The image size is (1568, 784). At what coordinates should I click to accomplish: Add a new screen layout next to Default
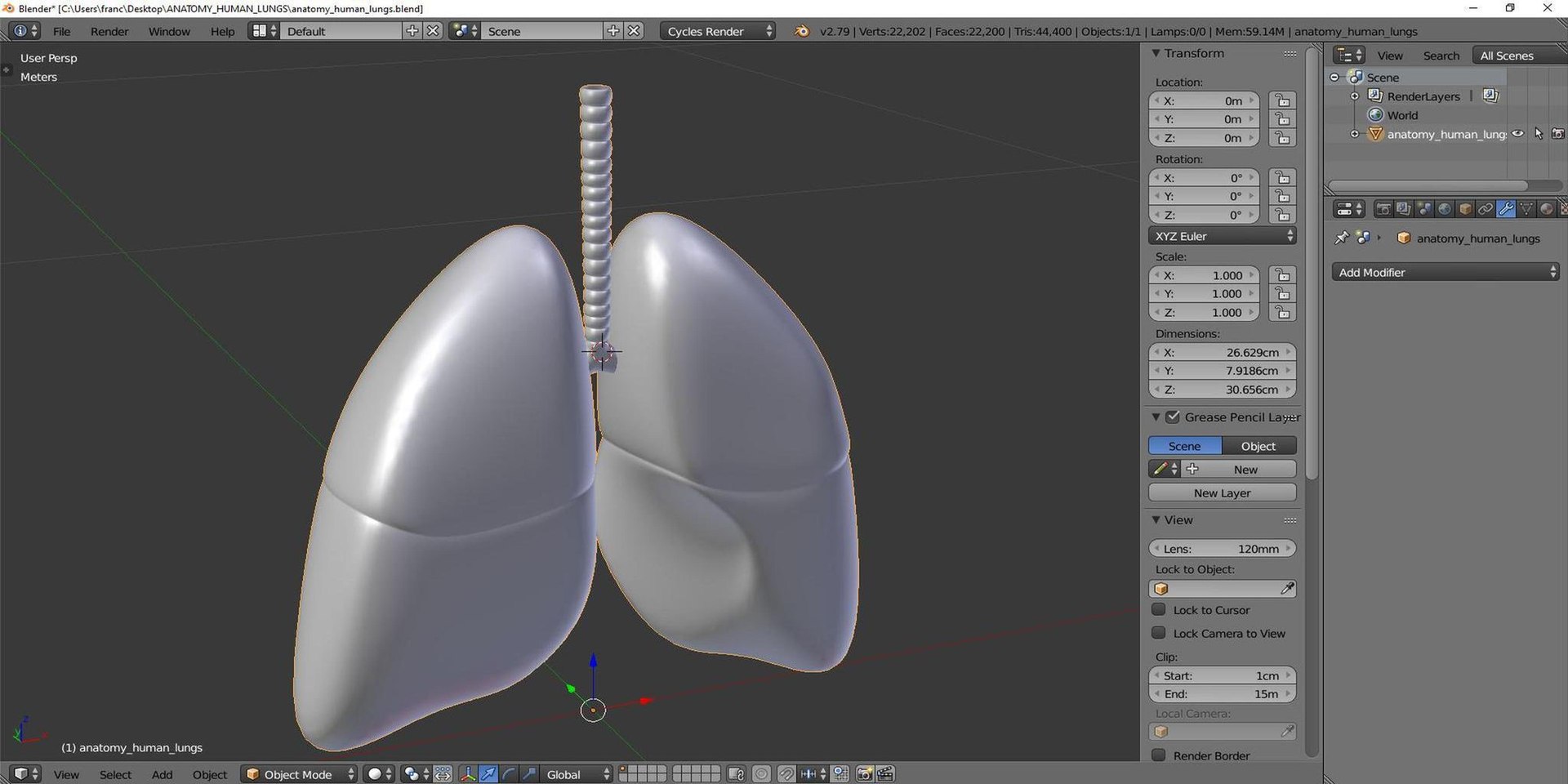point(412,31)
